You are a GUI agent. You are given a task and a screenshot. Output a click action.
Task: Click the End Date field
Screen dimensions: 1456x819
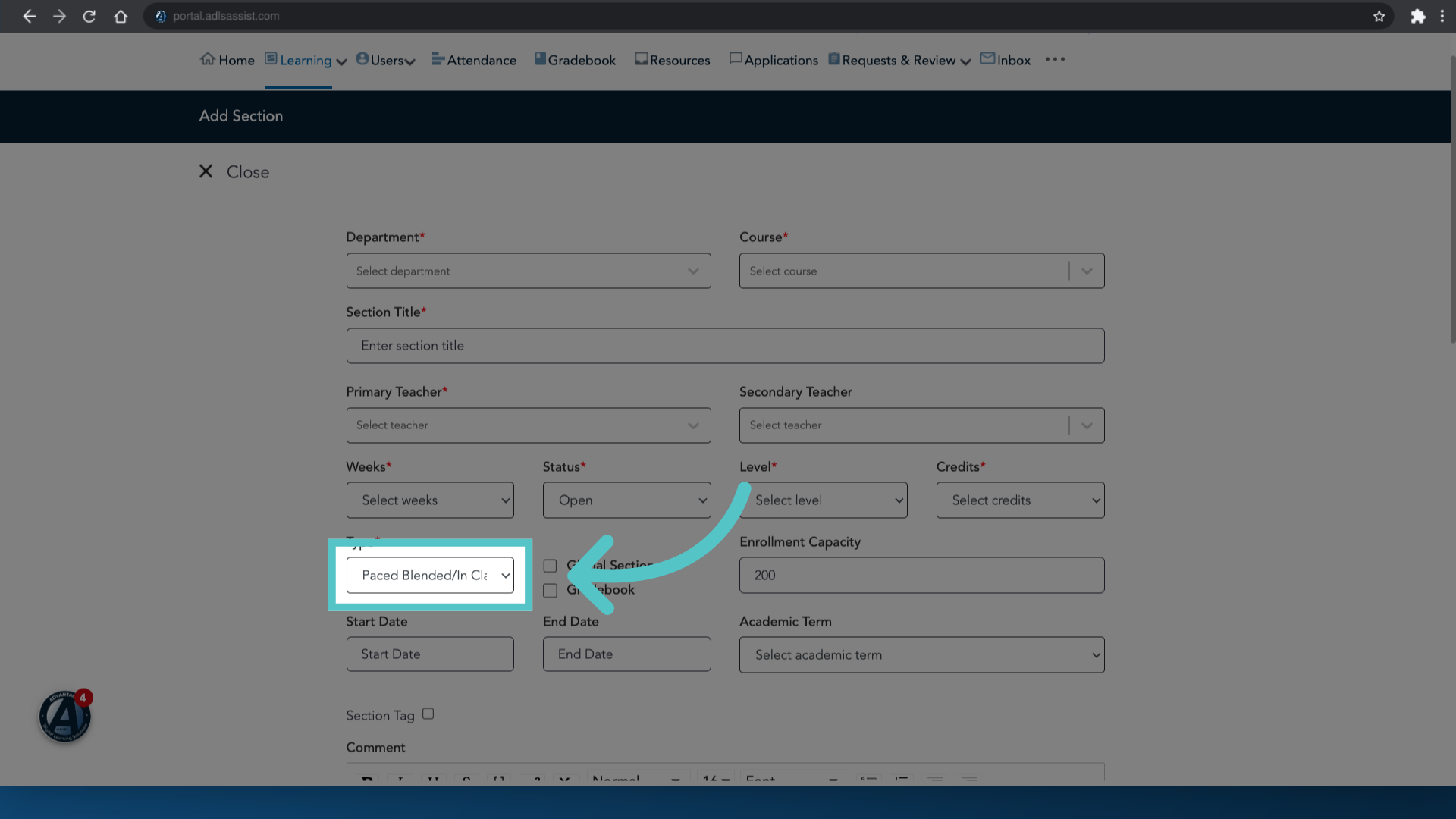626,654
